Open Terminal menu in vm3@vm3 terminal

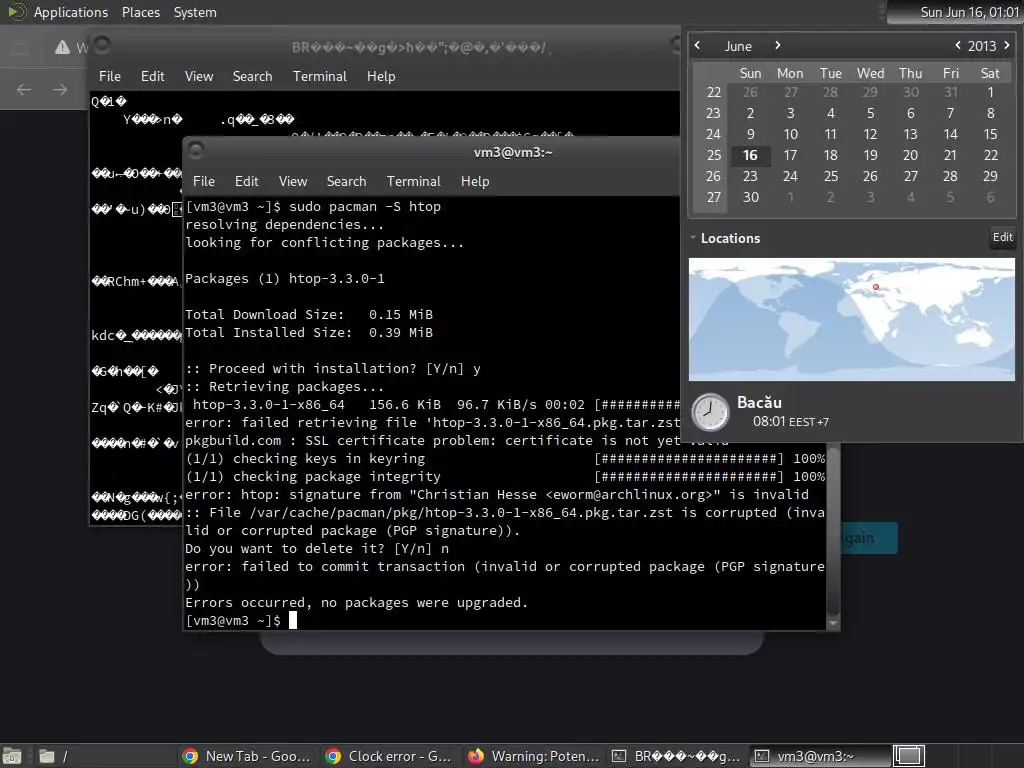413,182
